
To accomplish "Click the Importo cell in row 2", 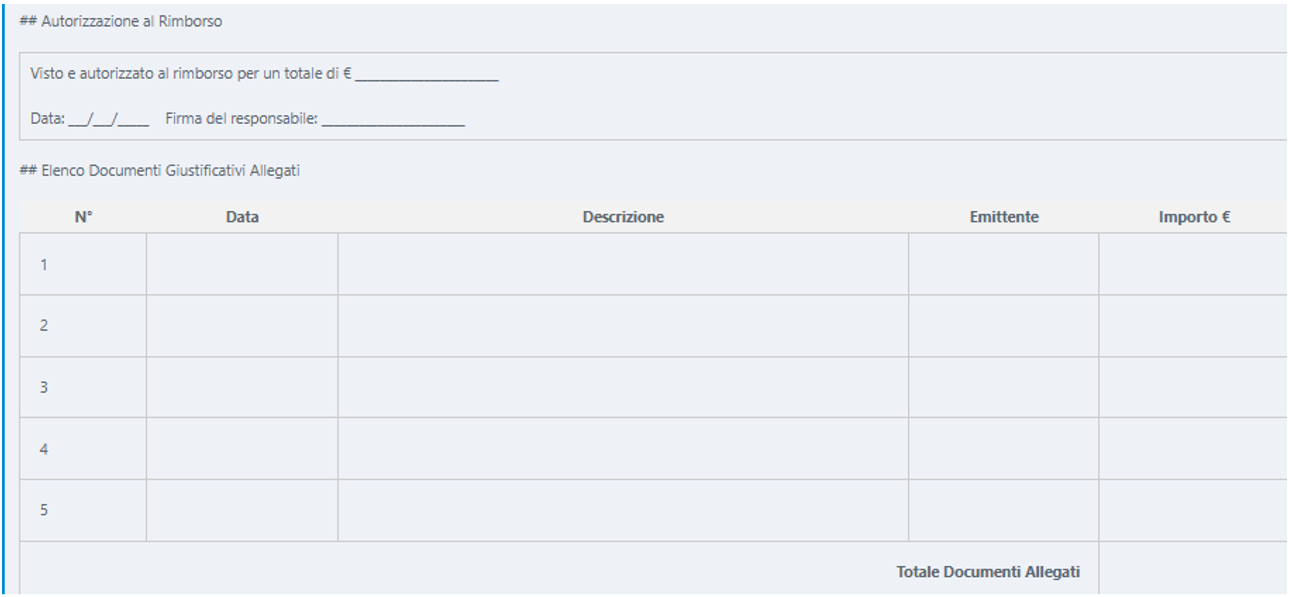I will 1193,326.
